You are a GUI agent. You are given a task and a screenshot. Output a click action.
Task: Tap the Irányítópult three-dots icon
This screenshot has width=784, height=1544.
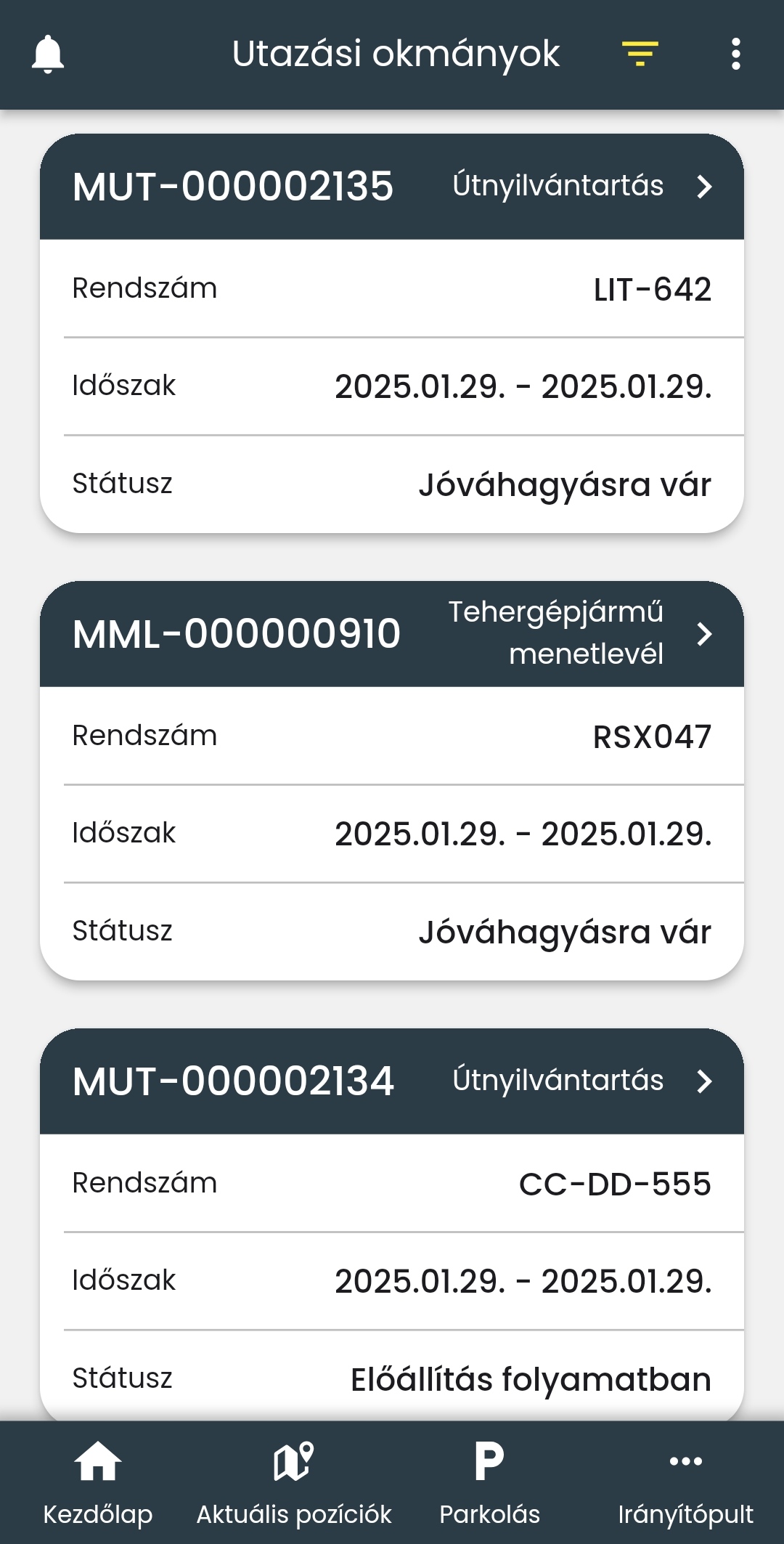tap(685, 1461)
